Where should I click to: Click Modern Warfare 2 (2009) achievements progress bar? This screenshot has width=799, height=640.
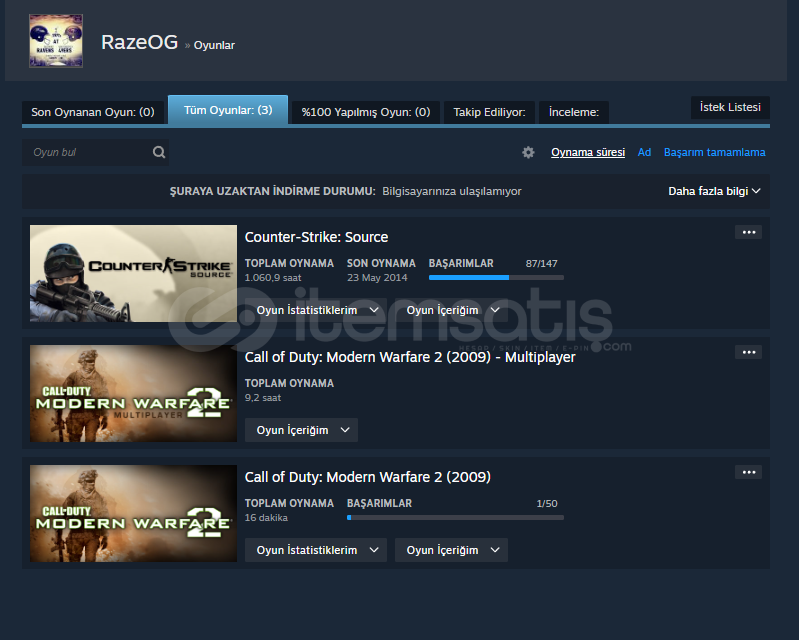point(456,518)
